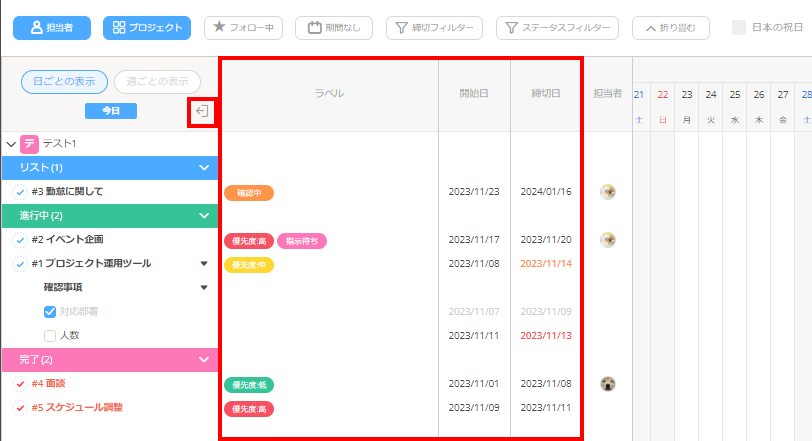Click overdue deadline 2023/11/14
This screenshot has height=441, width=812.
pyautogui.click(x=546, y=263)
